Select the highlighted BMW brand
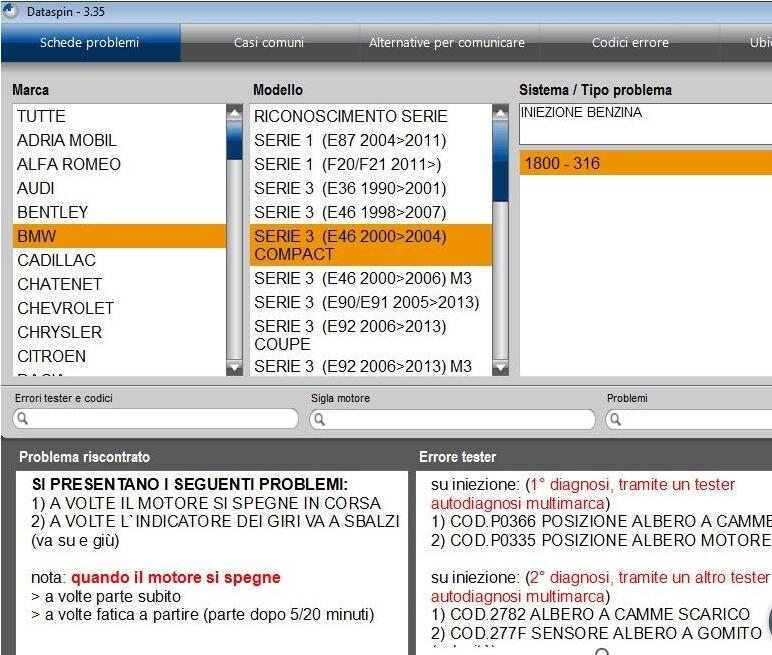Image resolution: width=772 pixels, height=655 pixels. 119,236
